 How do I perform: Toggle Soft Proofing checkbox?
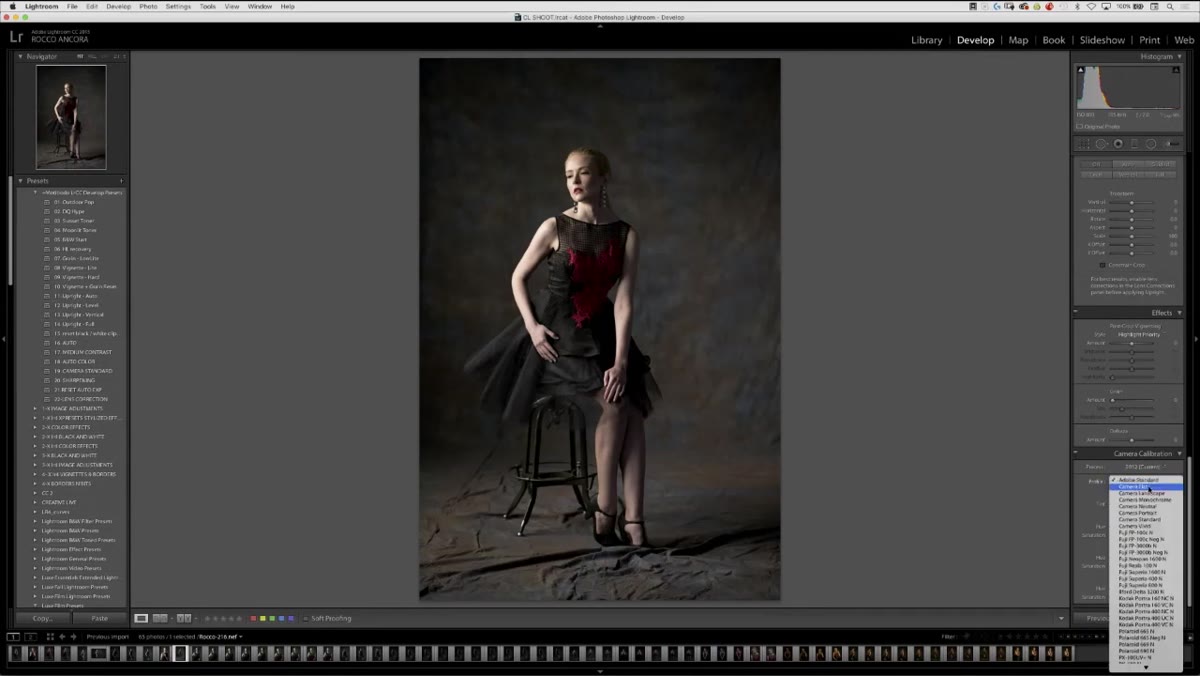pyautogui.click(x=305, y=618)
